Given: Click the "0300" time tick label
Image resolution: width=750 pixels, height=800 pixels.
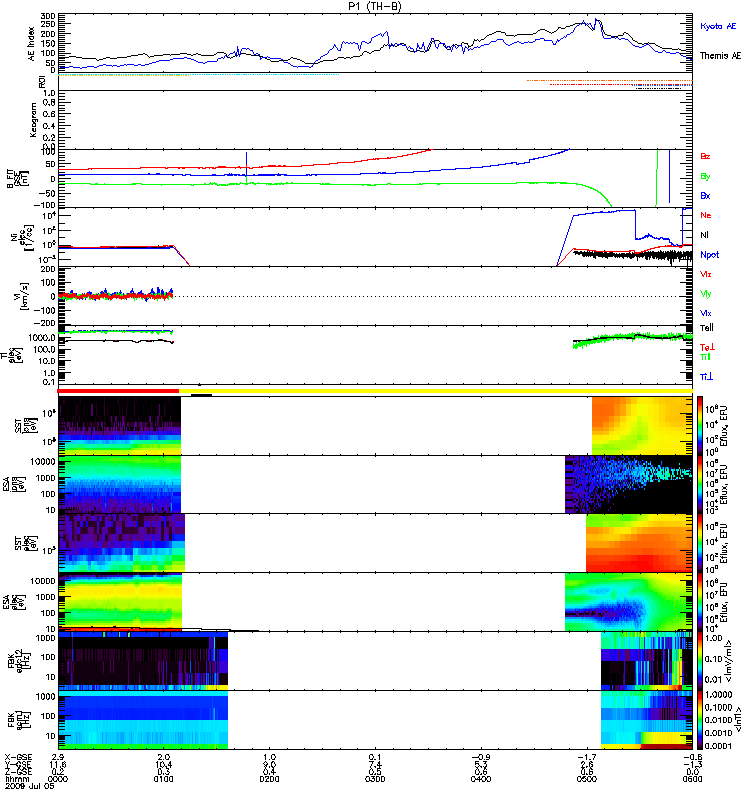Looking at the screenshot, I should point(375,779).
